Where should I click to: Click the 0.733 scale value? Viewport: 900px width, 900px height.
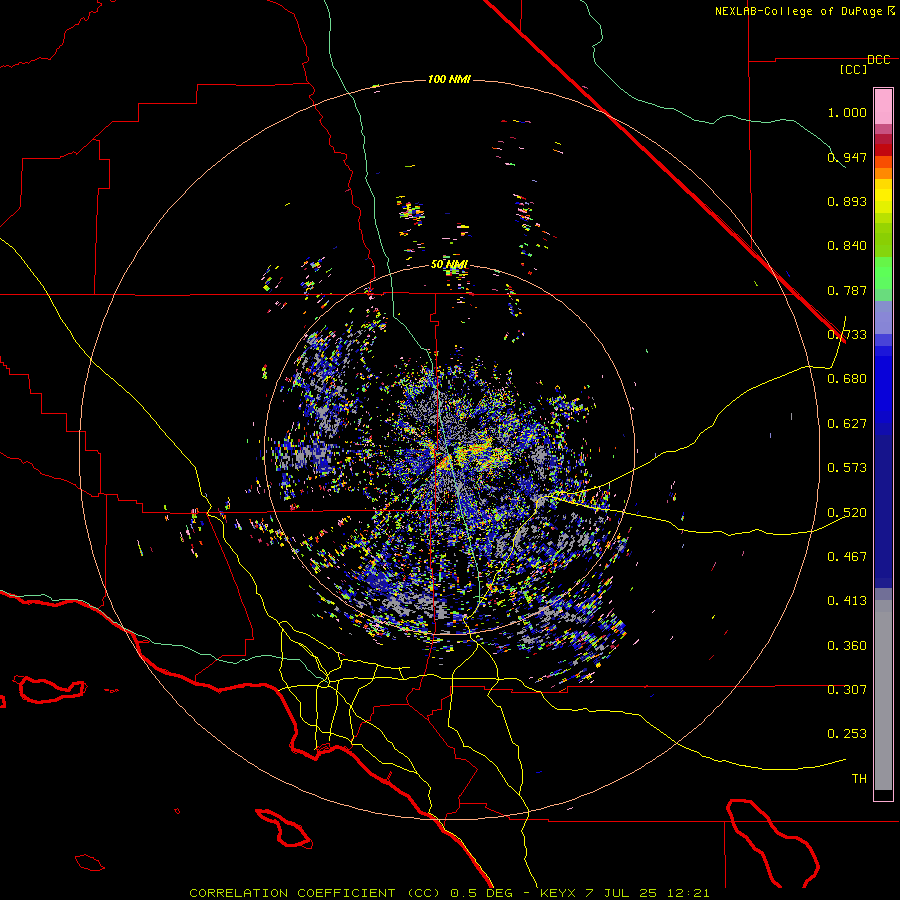coord(847,335)
